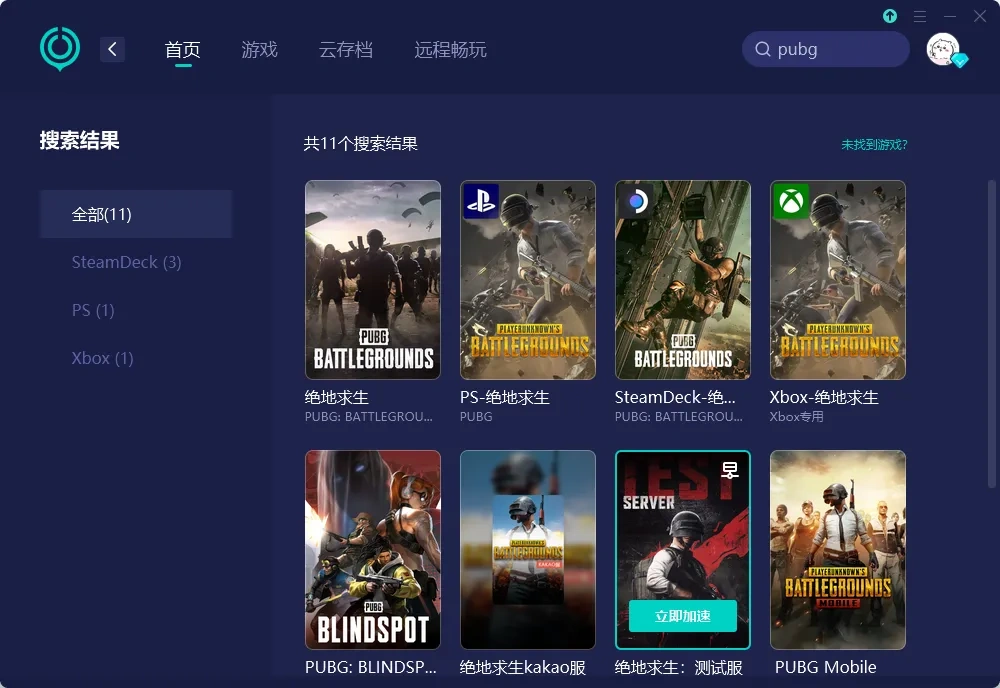Image resolution: width=1000 pixels, height=688 pixels.
Task: Switch to the 游戏 tab
Action: pyautogui.click(x=259, y=48)
